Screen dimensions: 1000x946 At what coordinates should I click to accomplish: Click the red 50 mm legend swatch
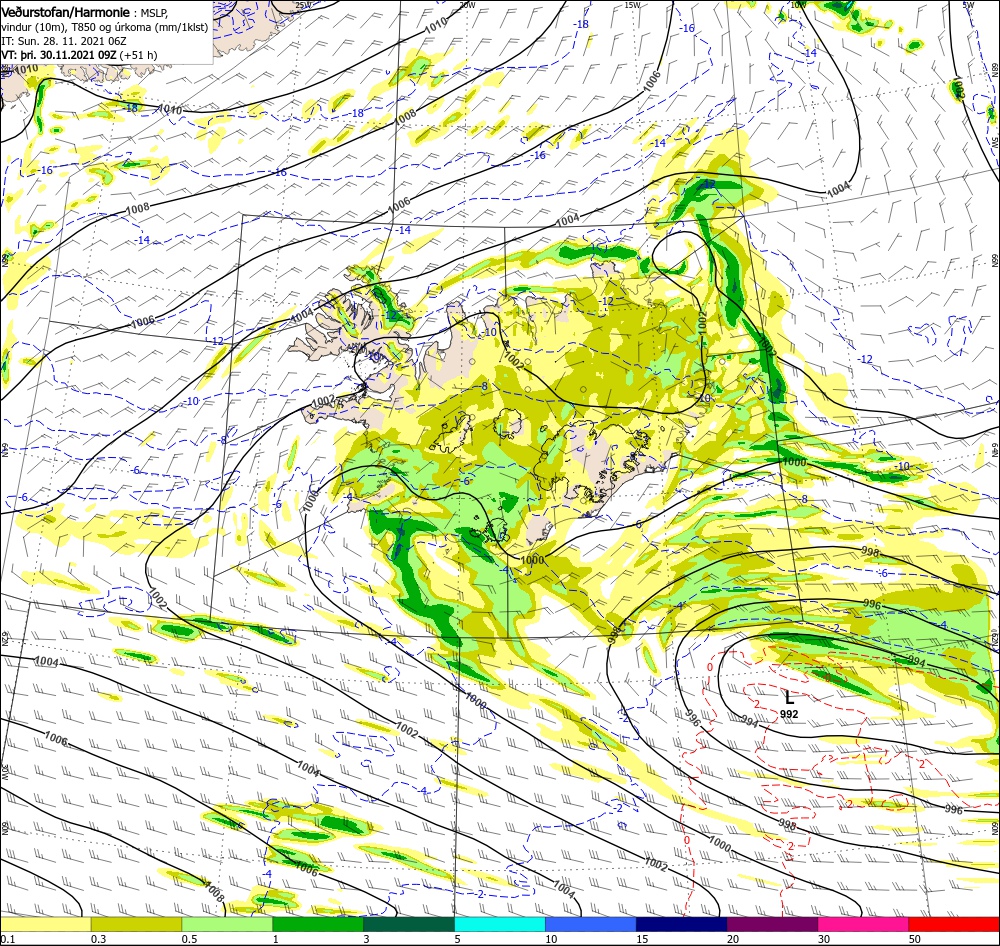click(954, 924)
